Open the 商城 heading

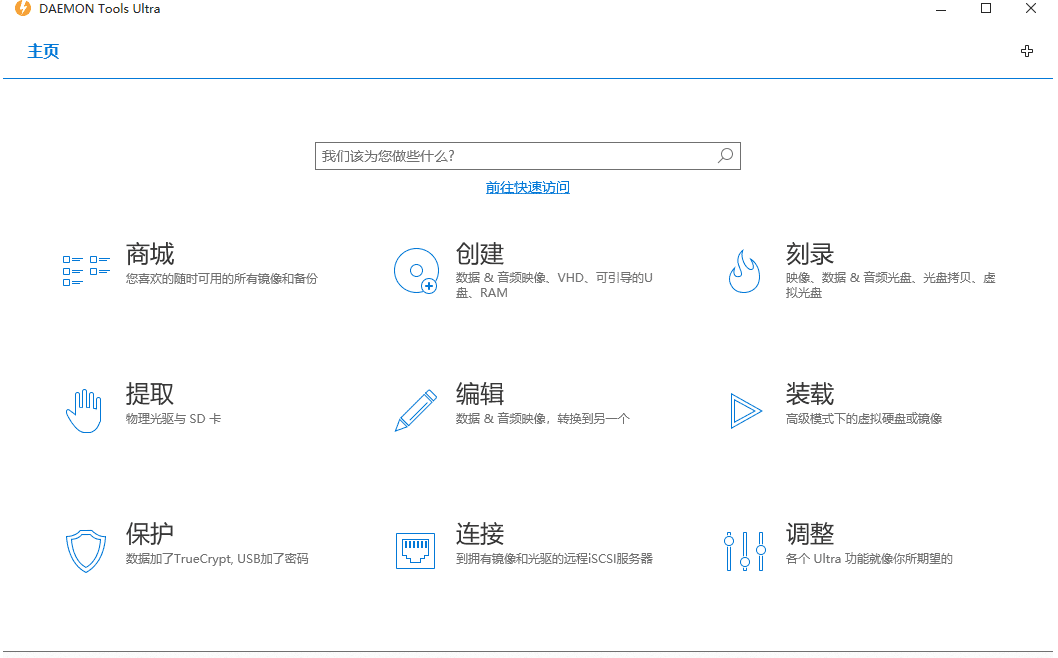coord(150,254)
